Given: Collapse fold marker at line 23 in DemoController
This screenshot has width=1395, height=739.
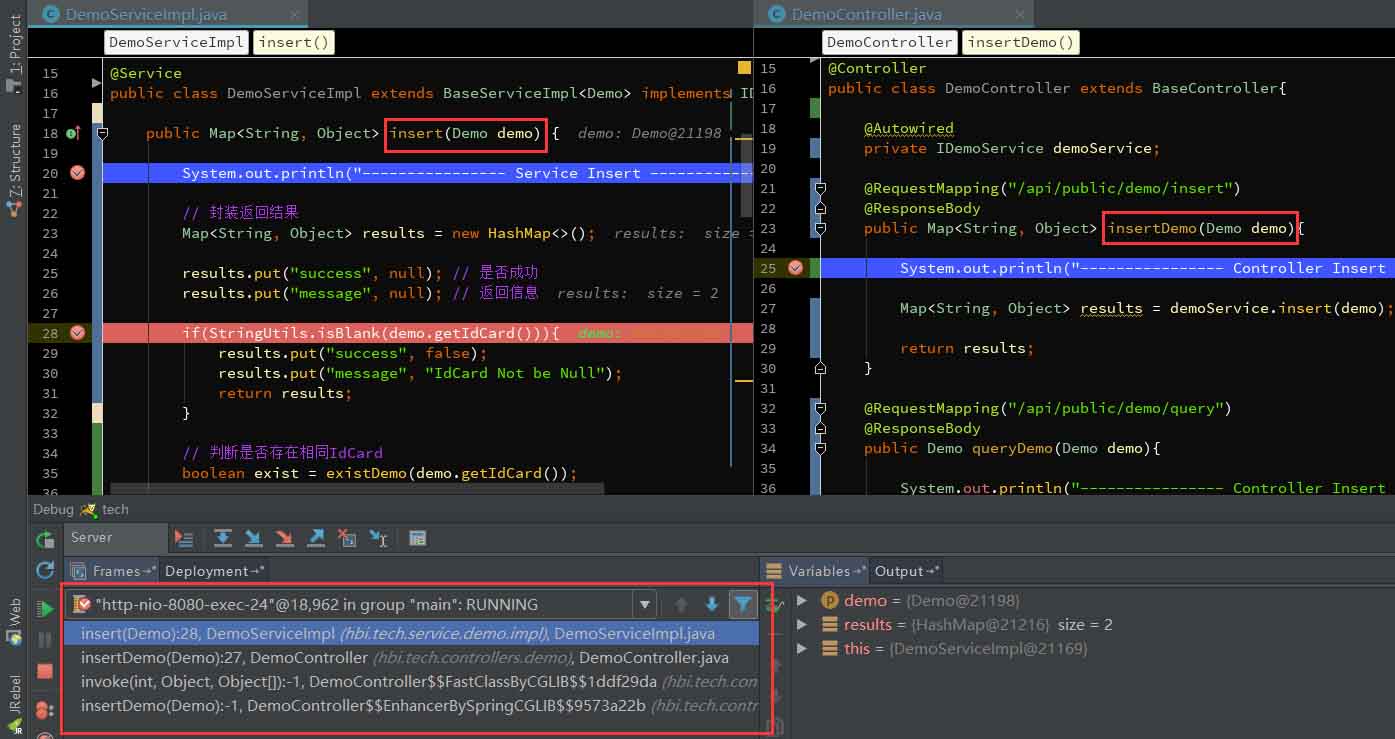Looking at the screenshot, I should pyautogui.click(x=820, y=228).
